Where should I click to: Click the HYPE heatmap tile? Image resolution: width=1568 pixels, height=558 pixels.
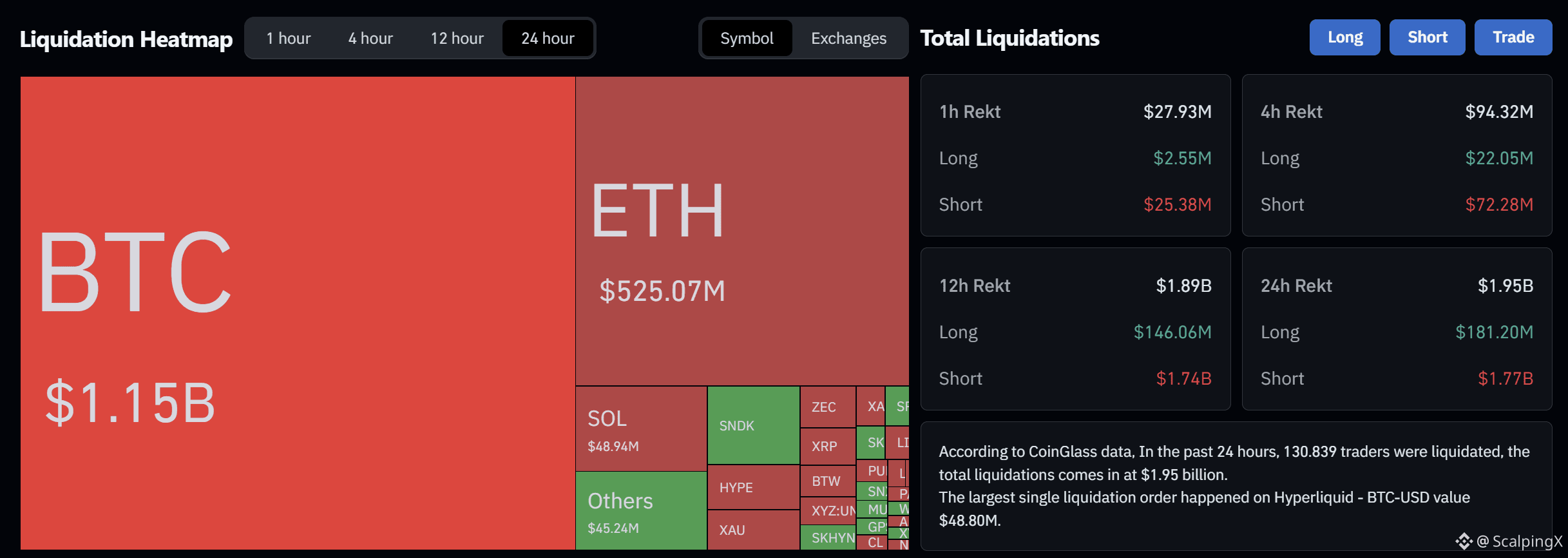[x=753, y=487]
